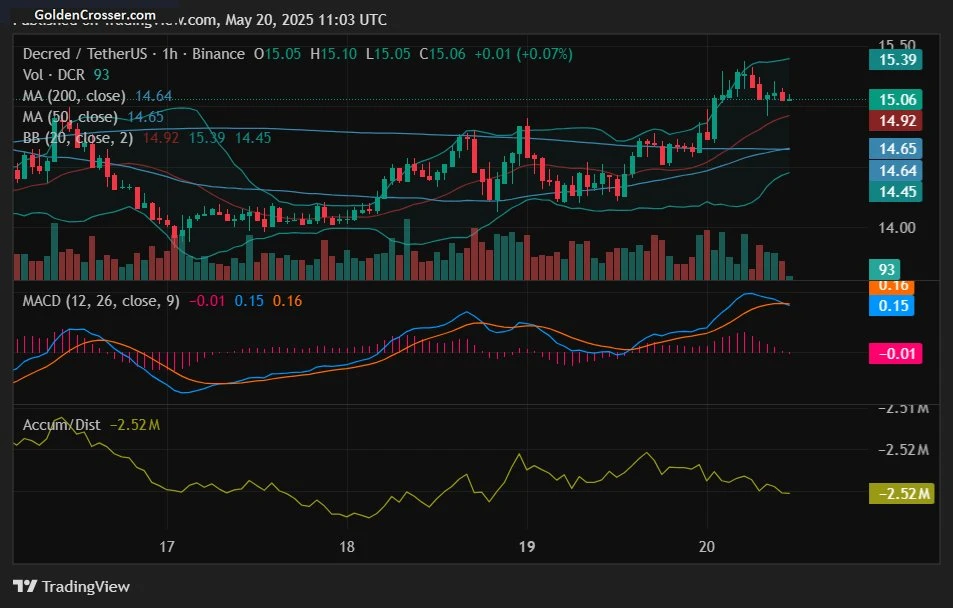Click the volume value tag 93
The height and width of the screenshot is (608, 953).
[x=885, y=269]
